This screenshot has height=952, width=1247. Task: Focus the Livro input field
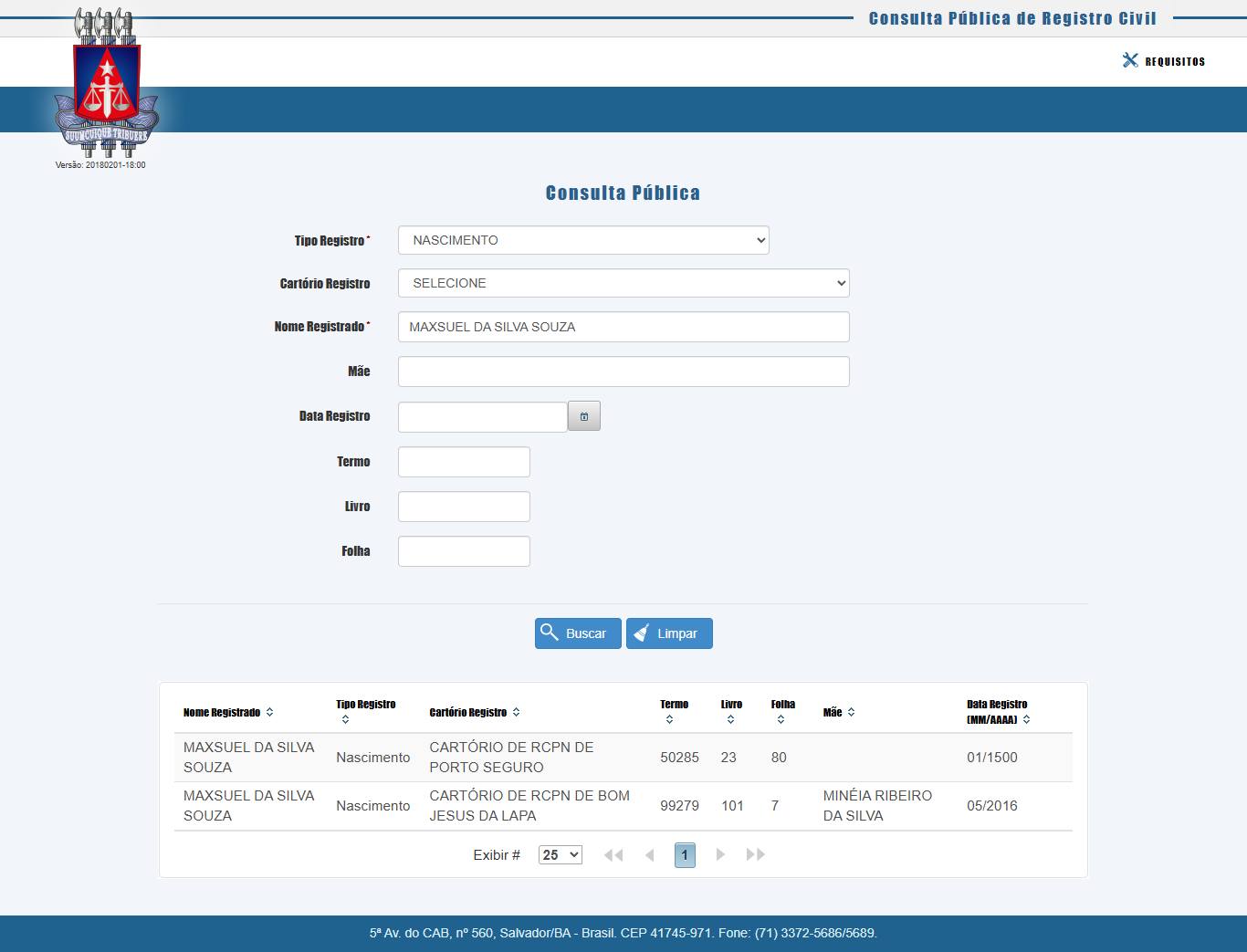pos(464,507)
